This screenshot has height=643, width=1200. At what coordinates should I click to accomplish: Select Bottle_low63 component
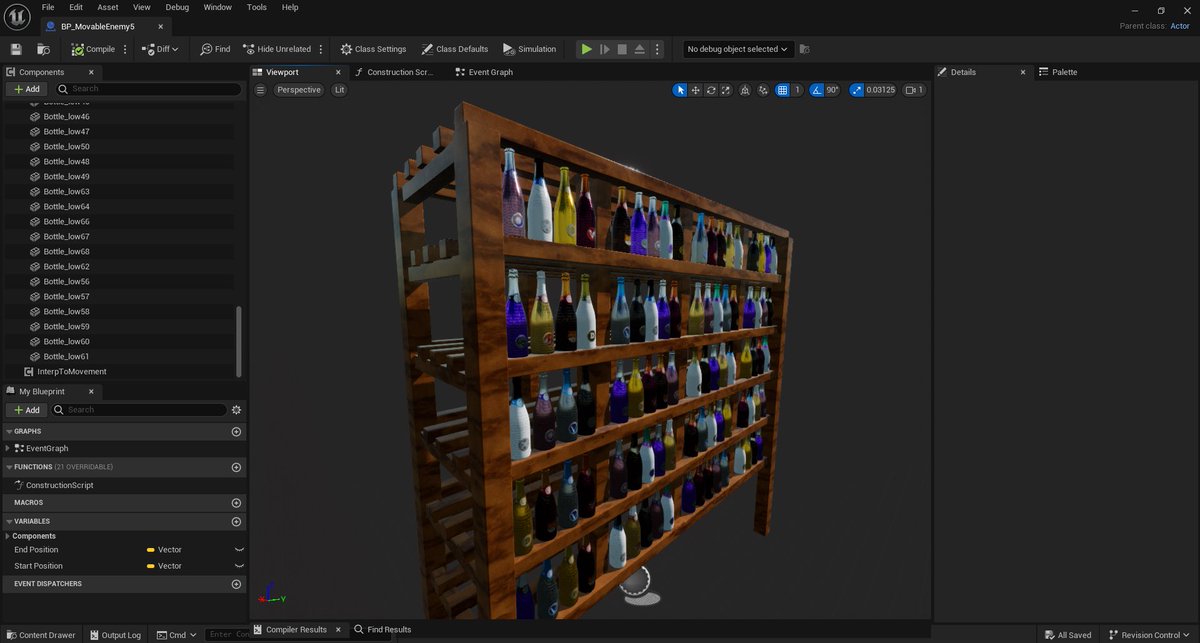tap(66, 191)
